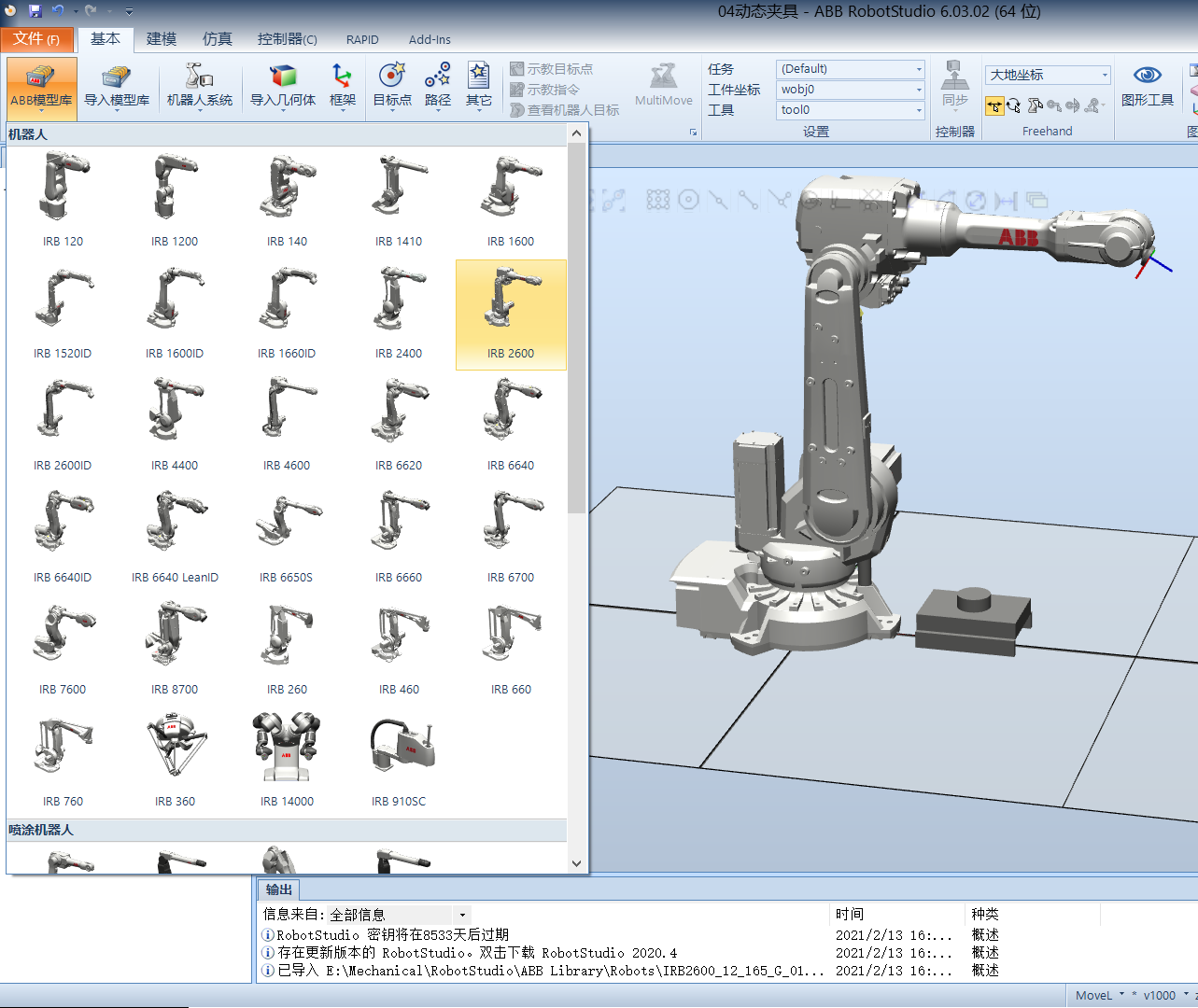Open the 输出 output tab
This screenshot has width=1198, height=1008.
click(278, 889)
